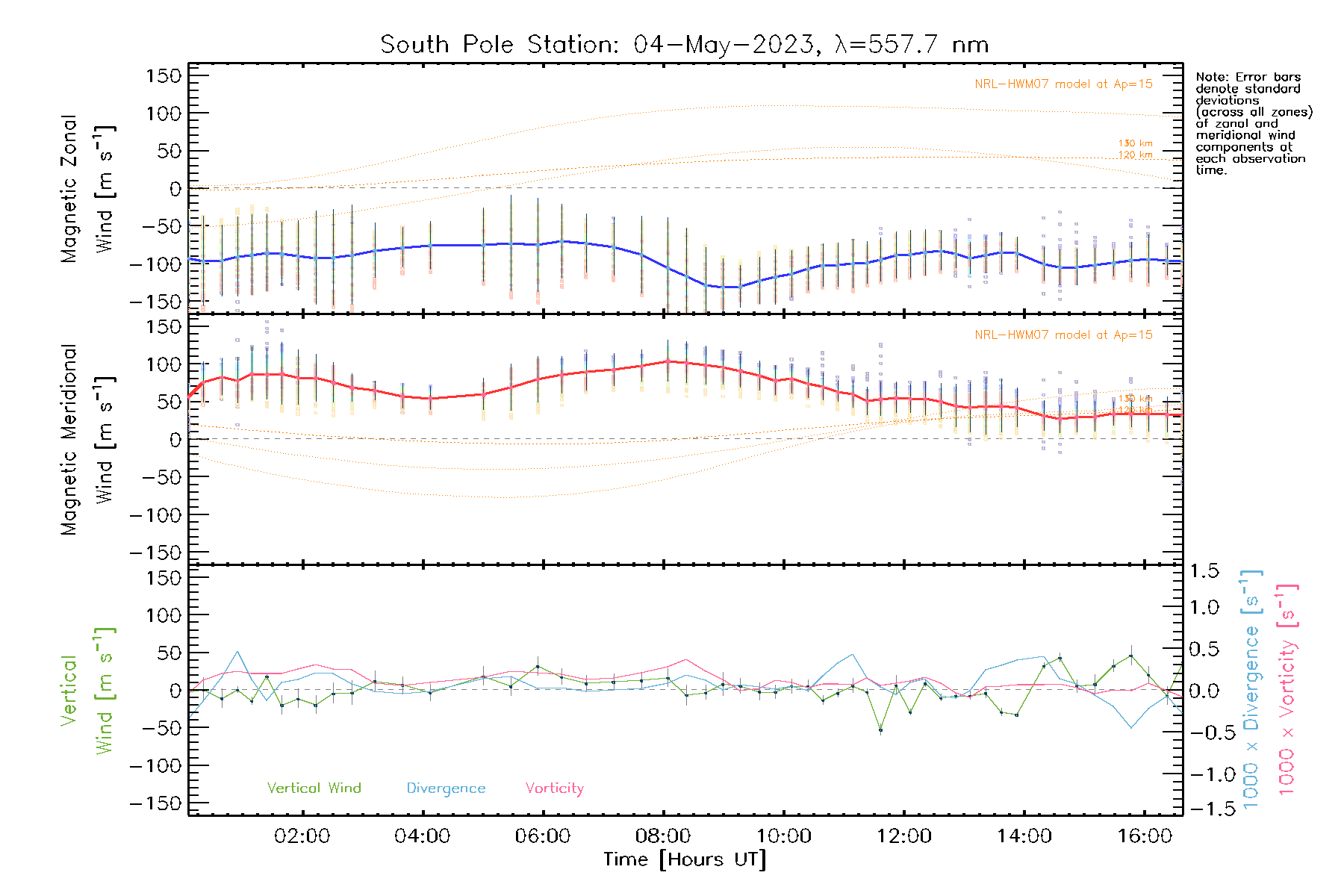Click the error bars note text
The image size is (1344, 896).
click(1253, 123)
